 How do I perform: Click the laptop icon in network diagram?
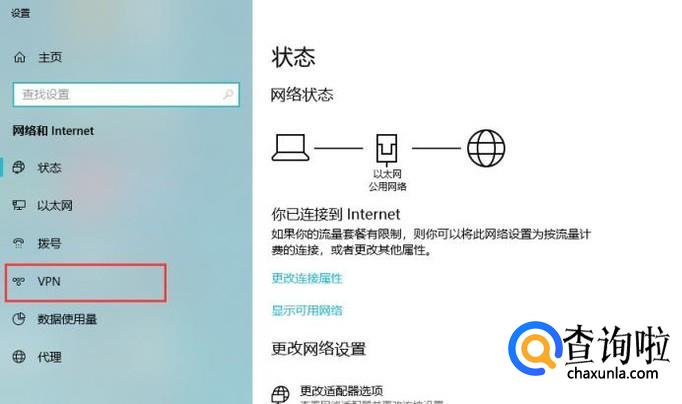point(291,148)
